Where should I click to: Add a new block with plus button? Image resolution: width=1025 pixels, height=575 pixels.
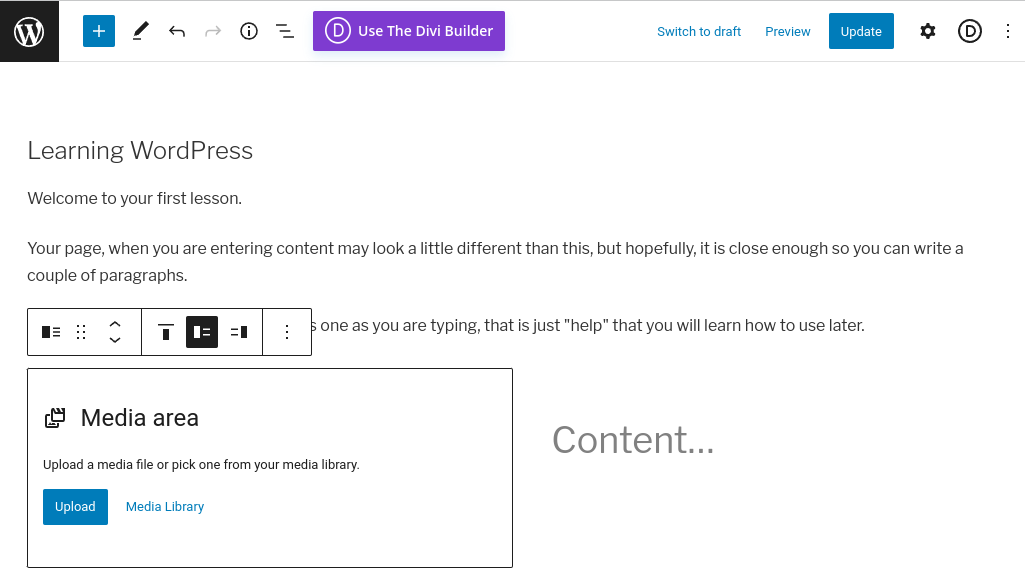(x=99, y=31)
